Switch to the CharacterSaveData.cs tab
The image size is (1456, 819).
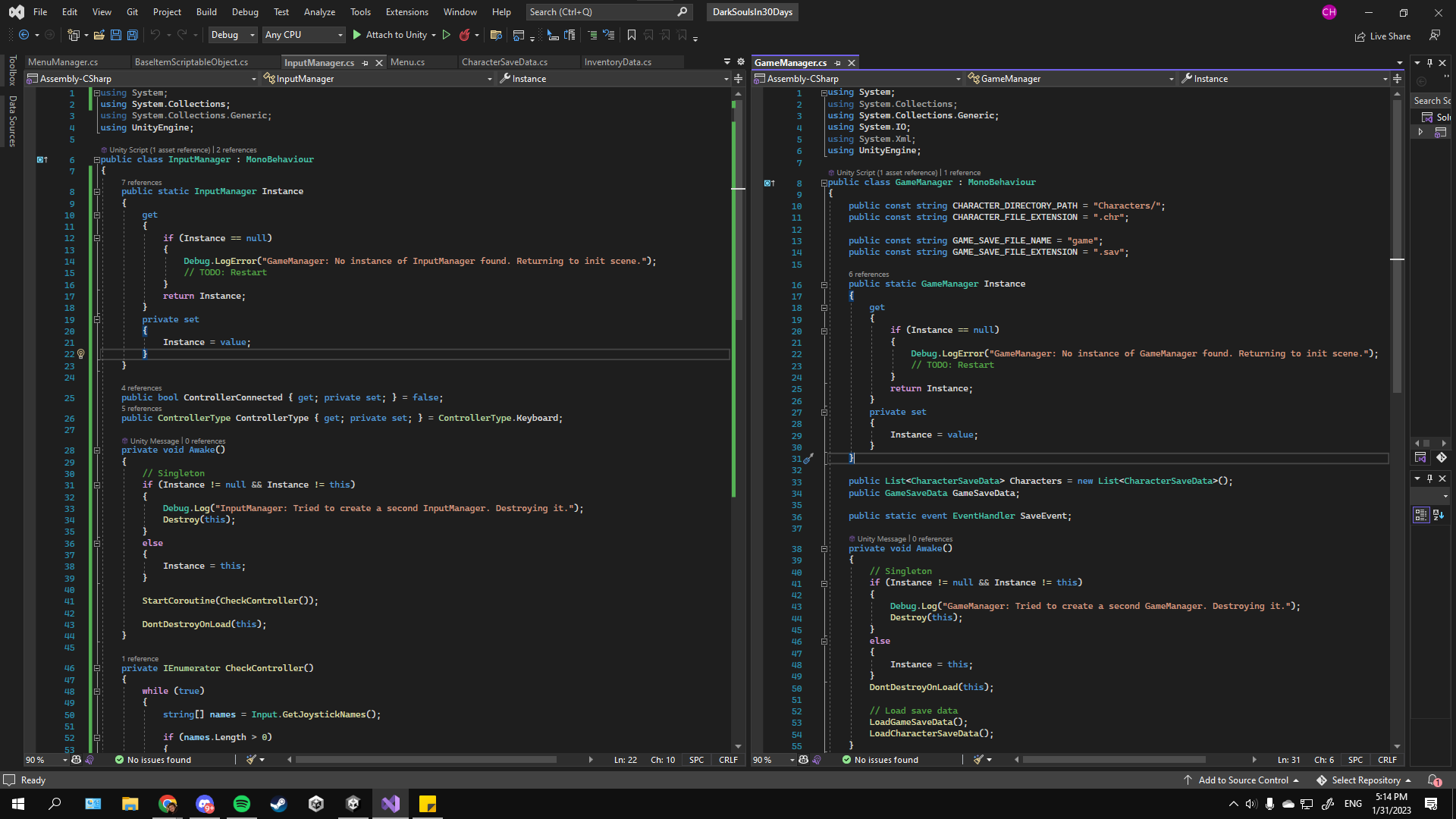click(x=504, y=62)
